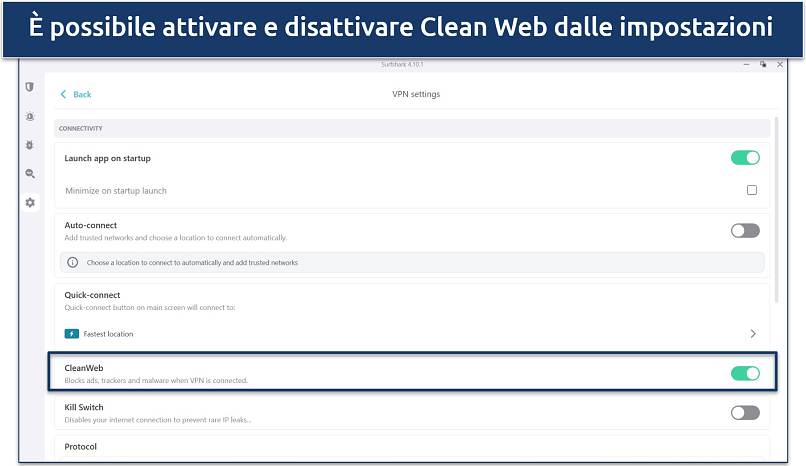Check the Minimize on startup launch checkbox
This screenshot has height=466, width=806.
752,190
